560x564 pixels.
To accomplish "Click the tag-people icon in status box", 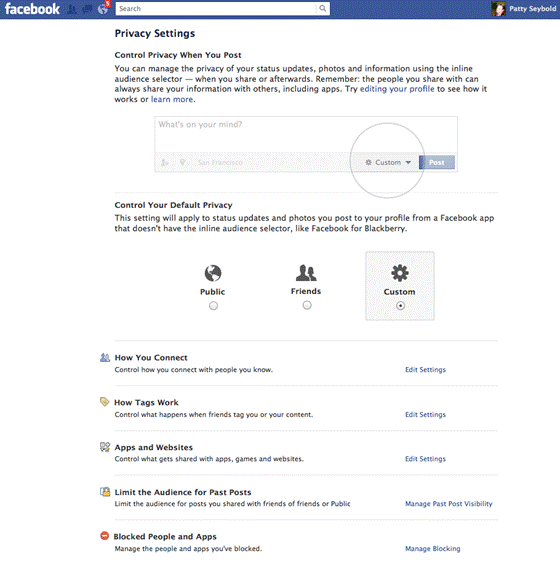I will (164, 163).
